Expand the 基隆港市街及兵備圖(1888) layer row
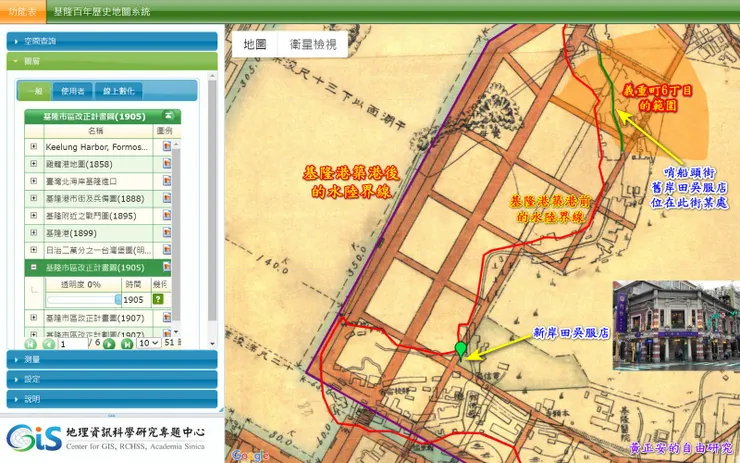The height and width of the screenshot is (463, 740). [x=34, y=198]
